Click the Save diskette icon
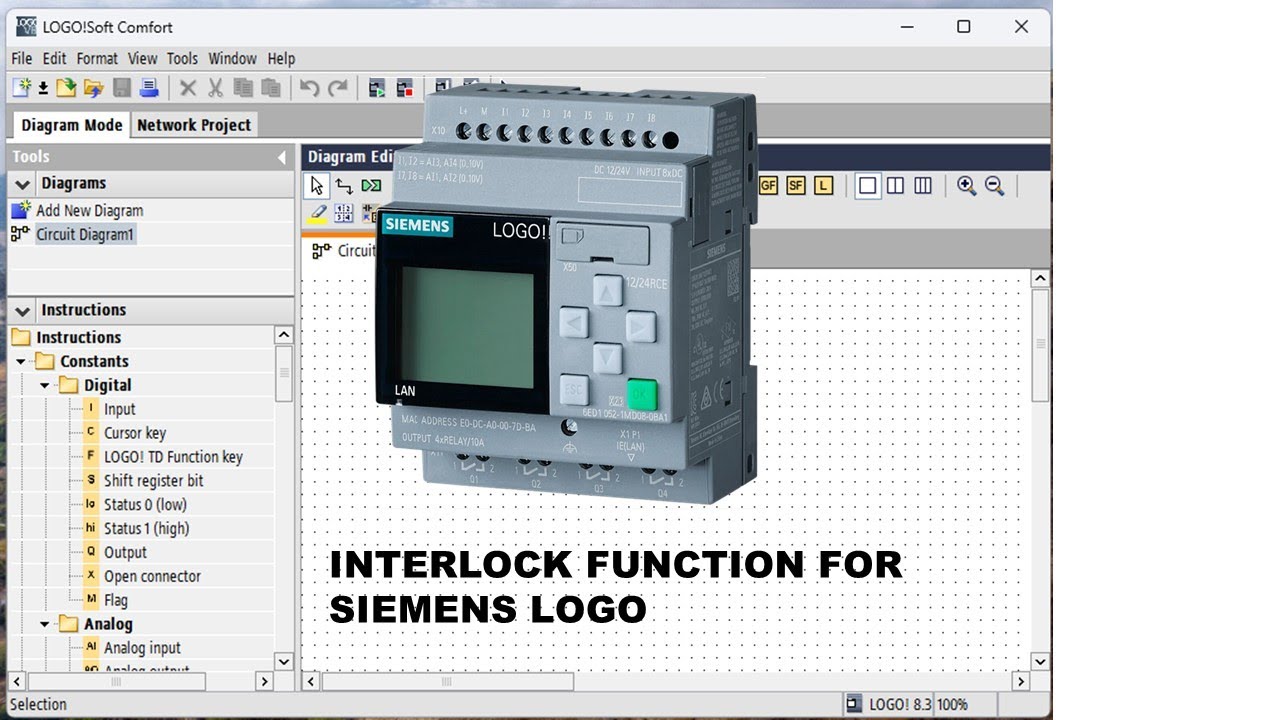The height and width of the screenshot is (720, 1280). tap(122, 88)
